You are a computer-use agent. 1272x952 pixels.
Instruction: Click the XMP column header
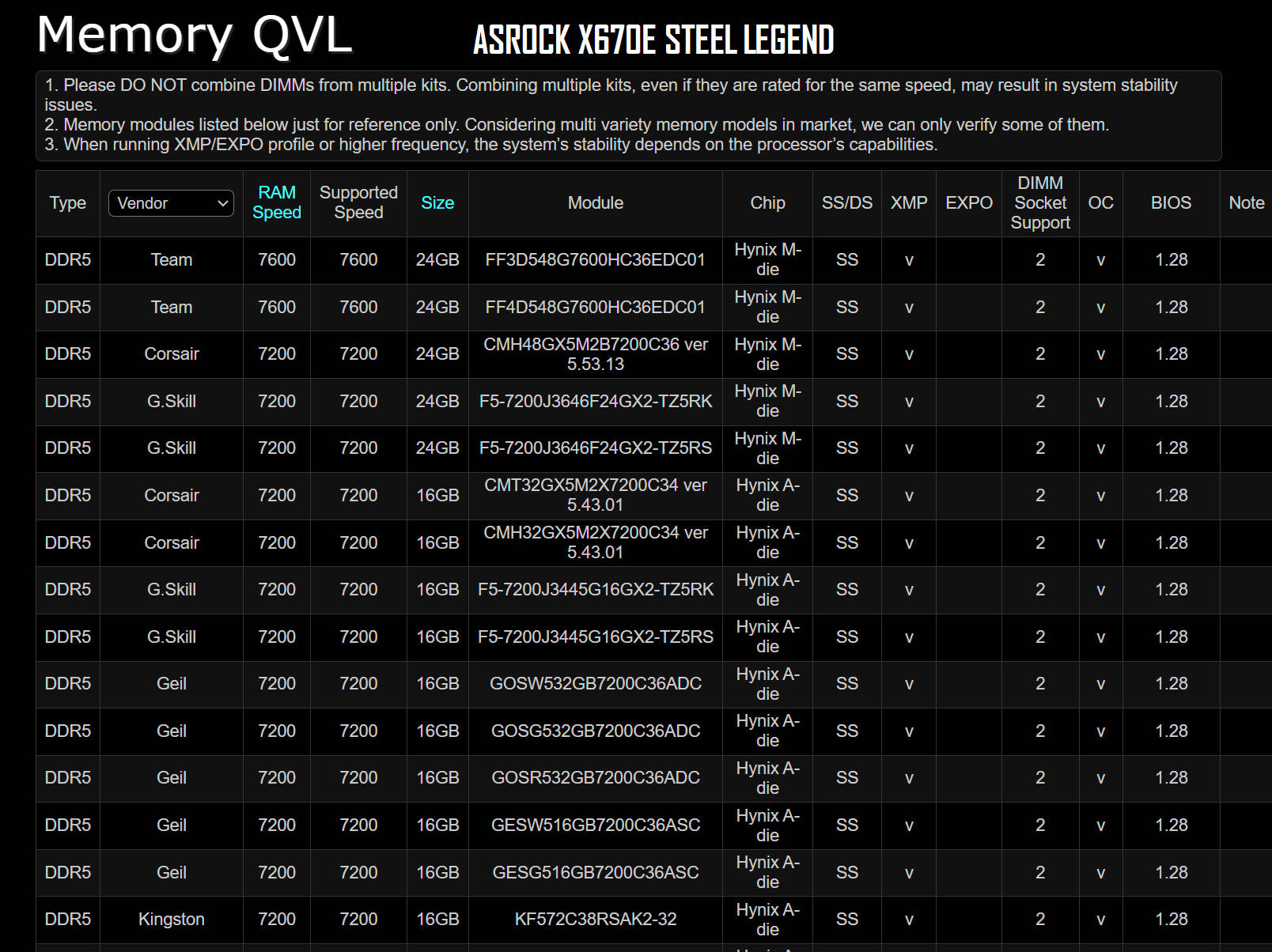(909, 203)
